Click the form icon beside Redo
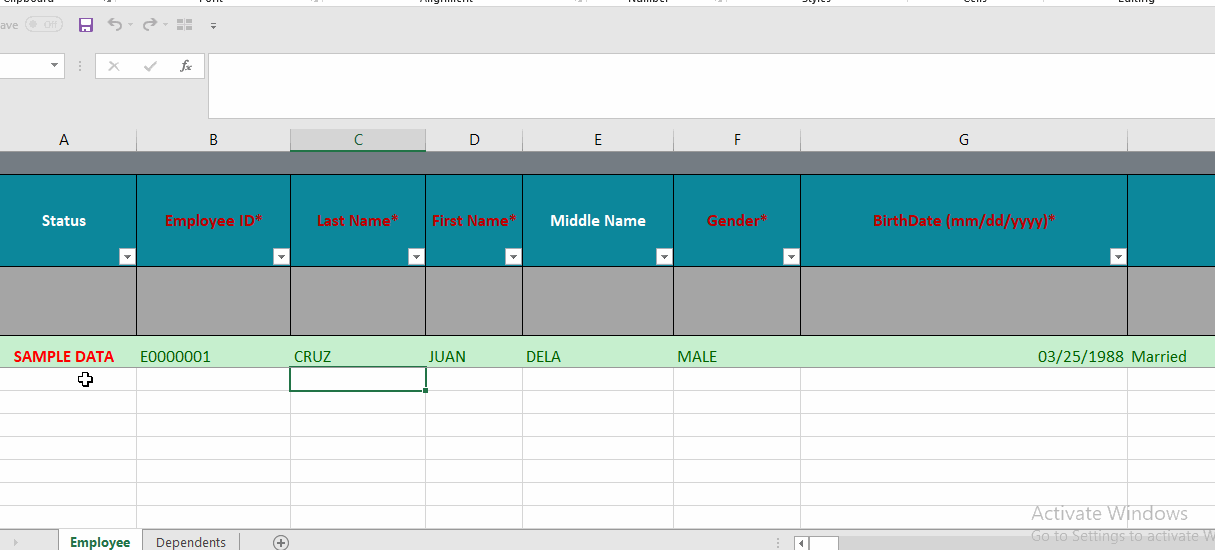The width and height of the screenshot is (1215, 550). pyautogui.click(x=184, y=25)
